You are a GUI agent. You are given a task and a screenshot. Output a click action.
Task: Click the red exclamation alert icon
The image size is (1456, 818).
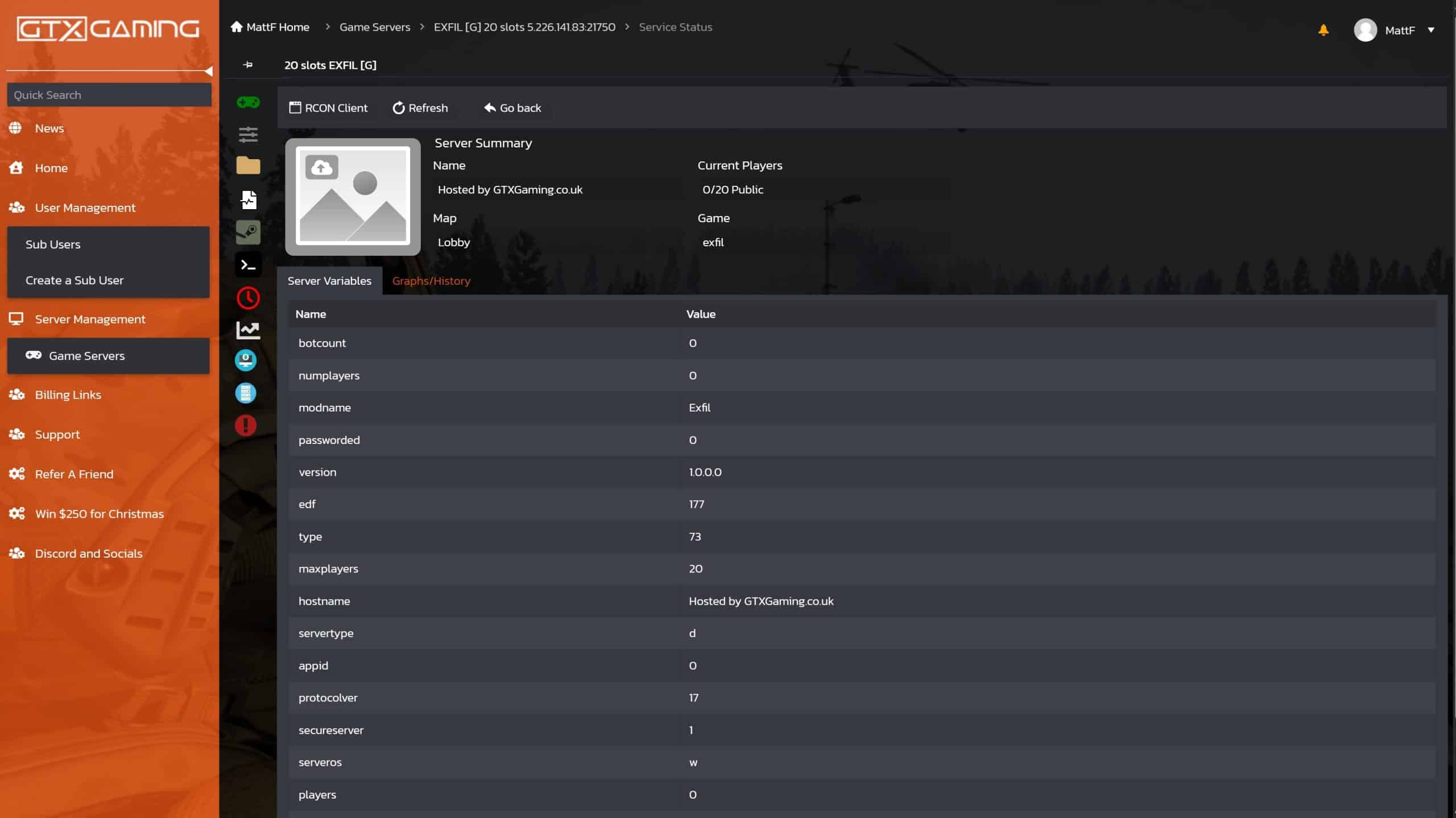(x=246, y=425)
